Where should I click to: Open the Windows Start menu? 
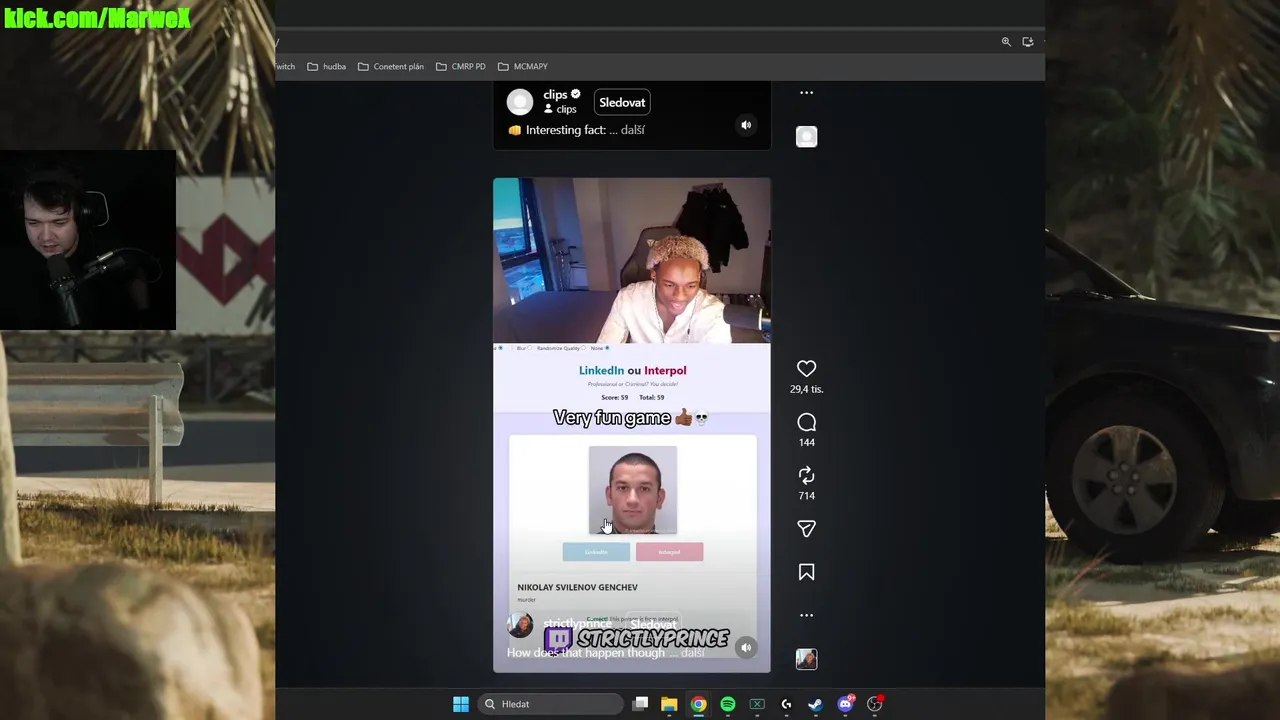tap(461, 704)
